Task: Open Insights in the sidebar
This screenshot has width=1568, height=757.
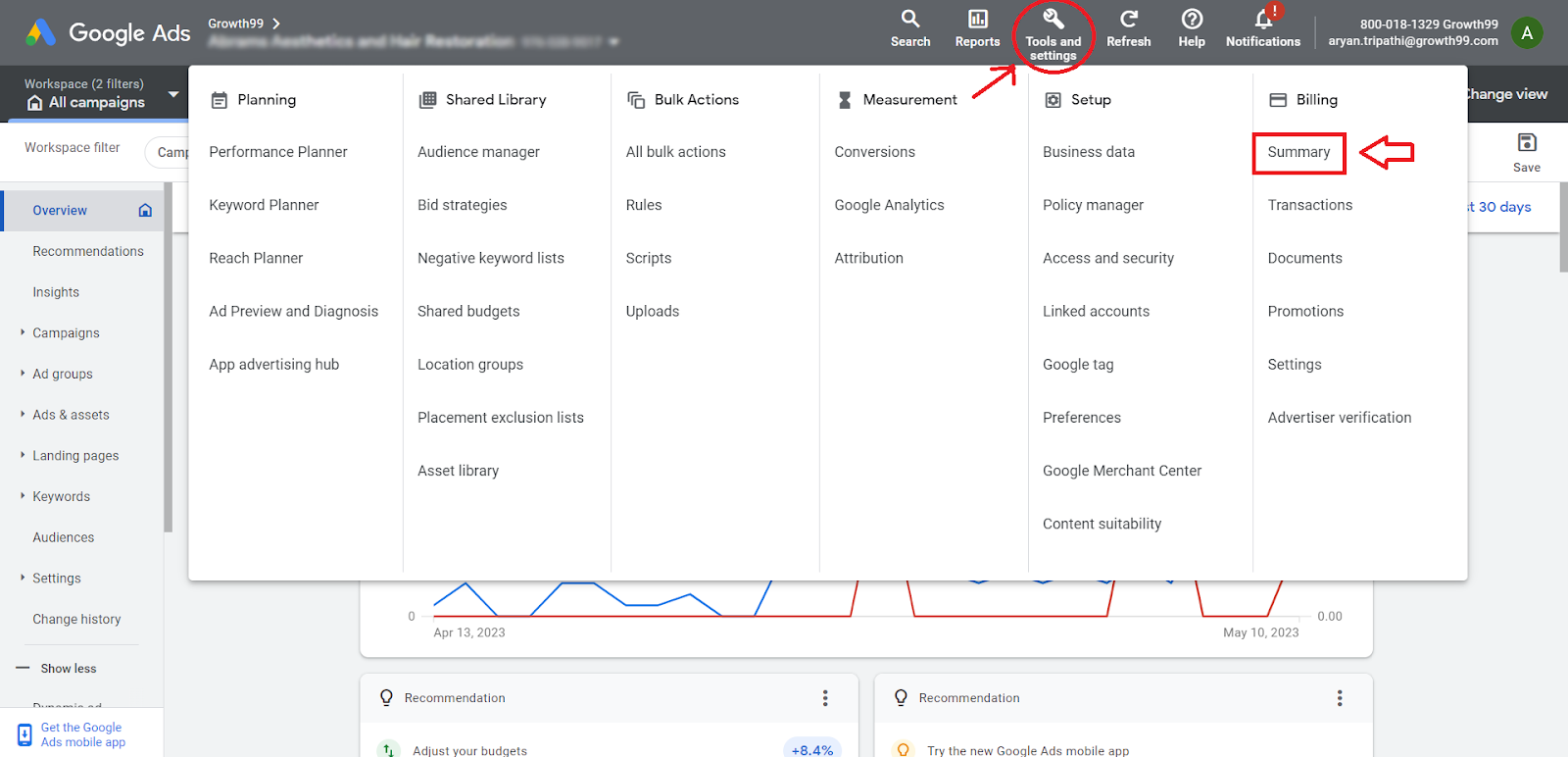Action: [56, 292]
